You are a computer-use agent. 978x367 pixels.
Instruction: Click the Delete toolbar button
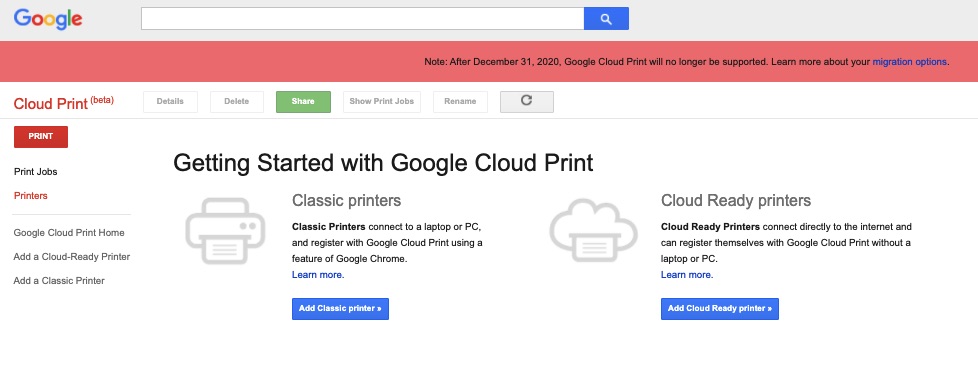pyautogui.click(x=236, y=102)
